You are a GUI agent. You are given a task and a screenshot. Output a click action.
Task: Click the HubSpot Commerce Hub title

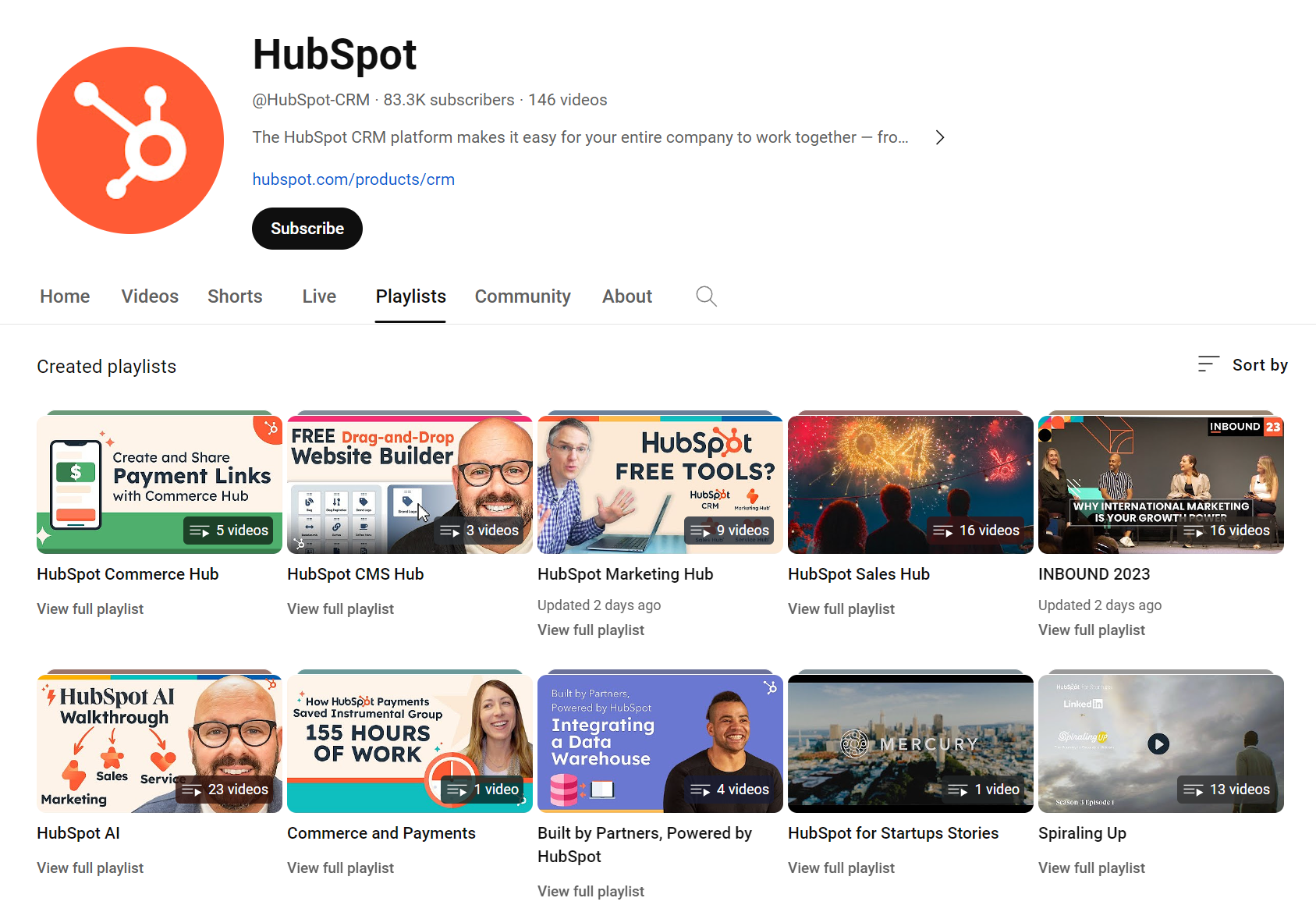tap(127, 574)
